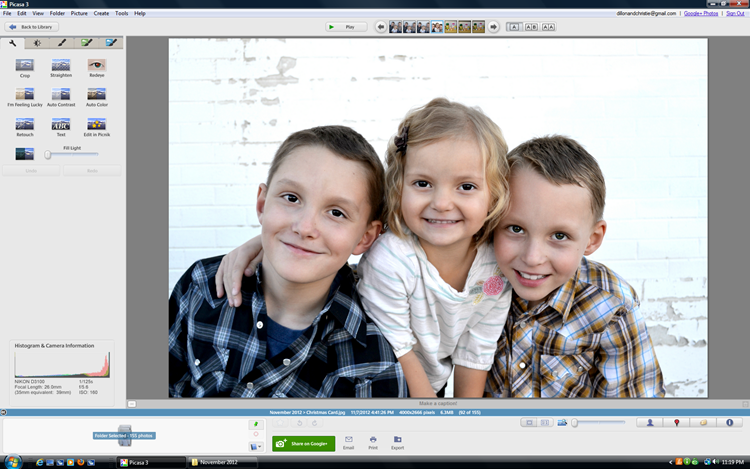Apply I'm Feeling Lucky adjustment
750x469 pixels.
[24, 97]
